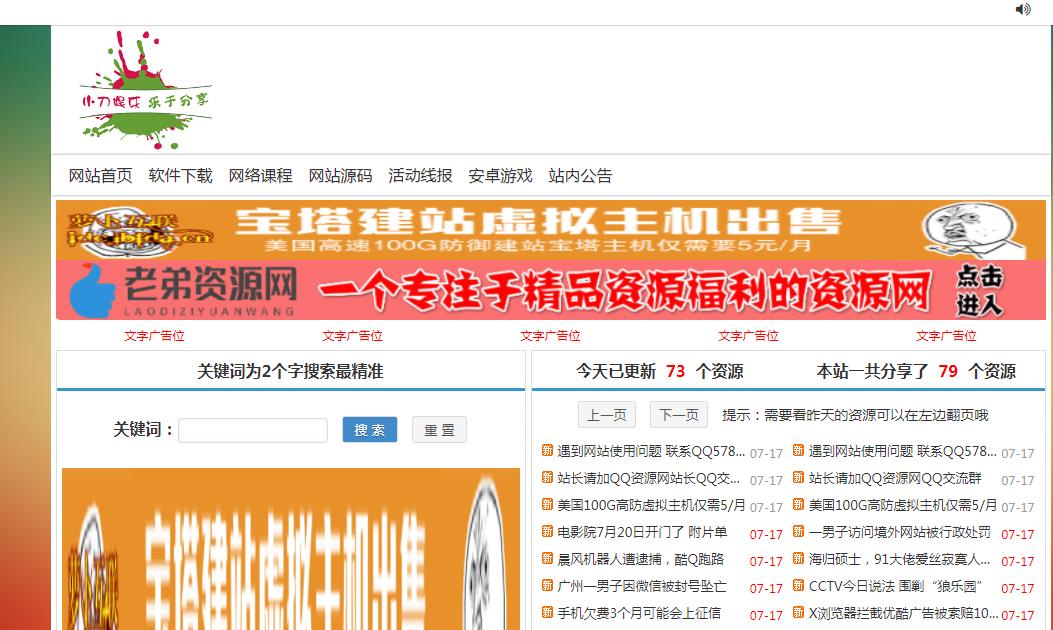Viewport: 1053px width, 630px height.
Task: Open the 网站首页 menu item
Action: pyautogui.click(x=100, y=176)
